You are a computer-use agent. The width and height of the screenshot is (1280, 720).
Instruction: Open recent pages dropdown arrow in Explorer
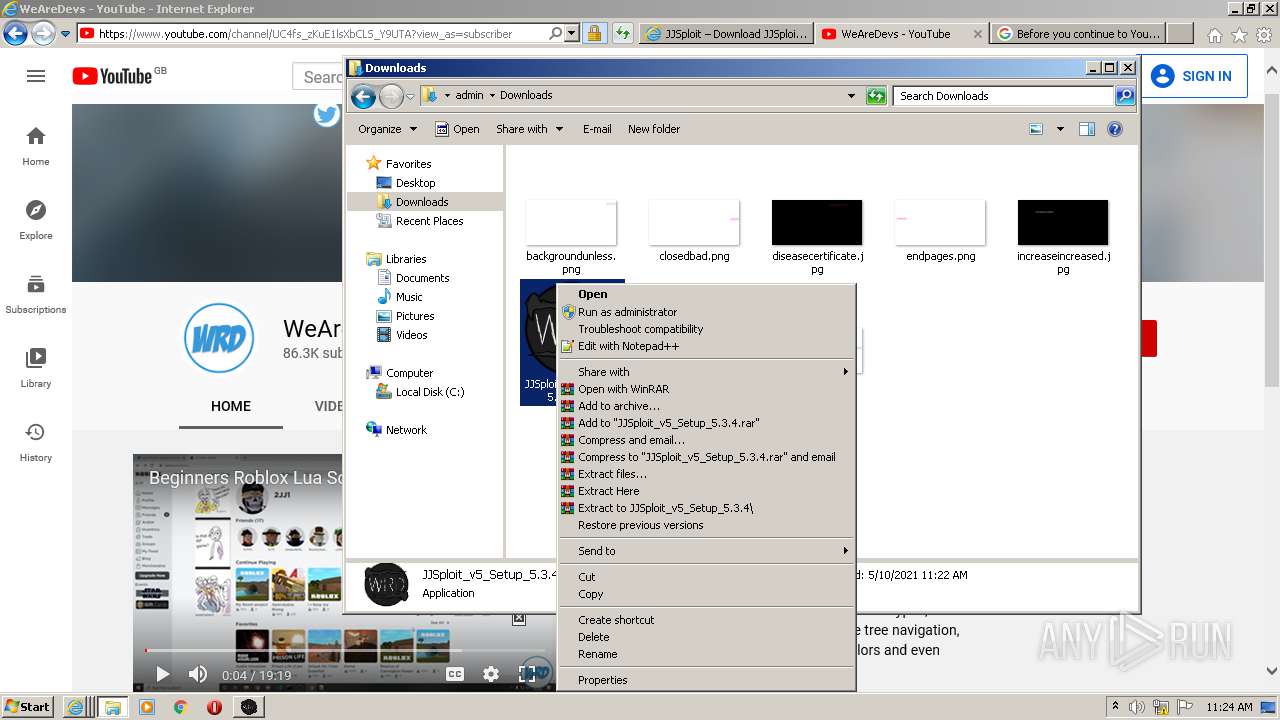pos(410,97)
